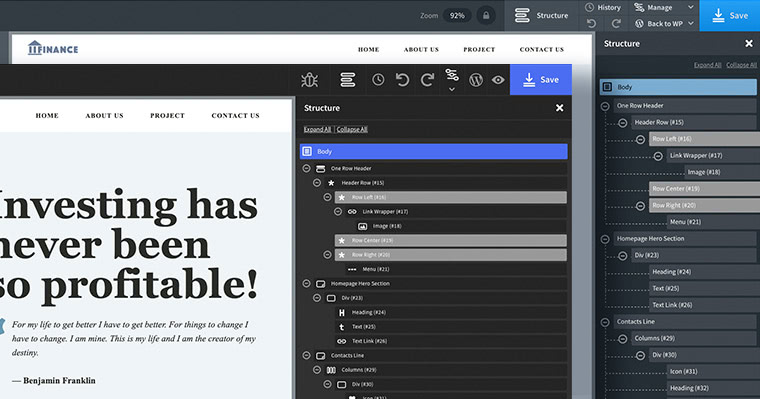Click Expand All in the front Structure panel
The height and width of the screenshot is (399, 760).
(317, 129)
